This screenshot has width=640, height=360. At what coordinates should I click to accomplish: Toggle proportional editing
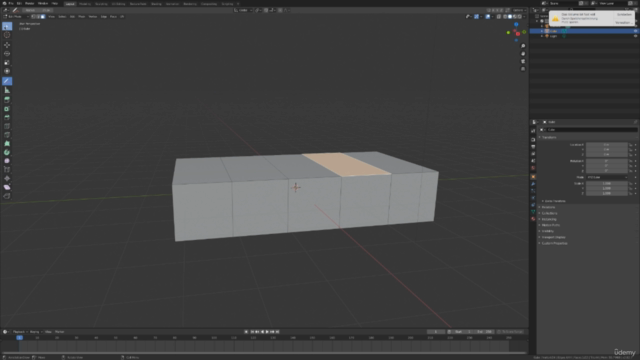(x=280, y=10)
